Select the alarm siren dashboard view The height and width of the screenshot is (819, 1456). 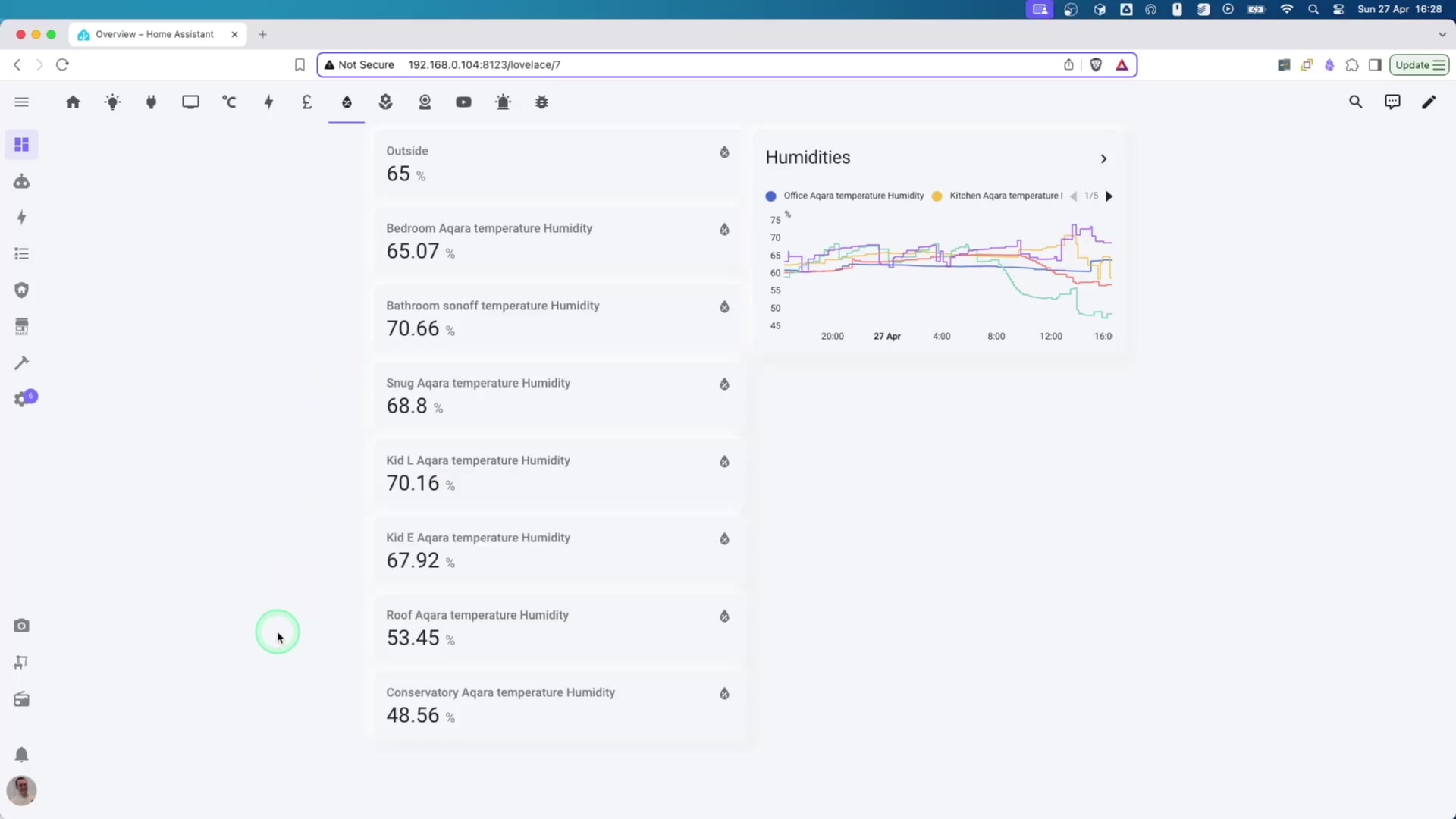point(504,102)
